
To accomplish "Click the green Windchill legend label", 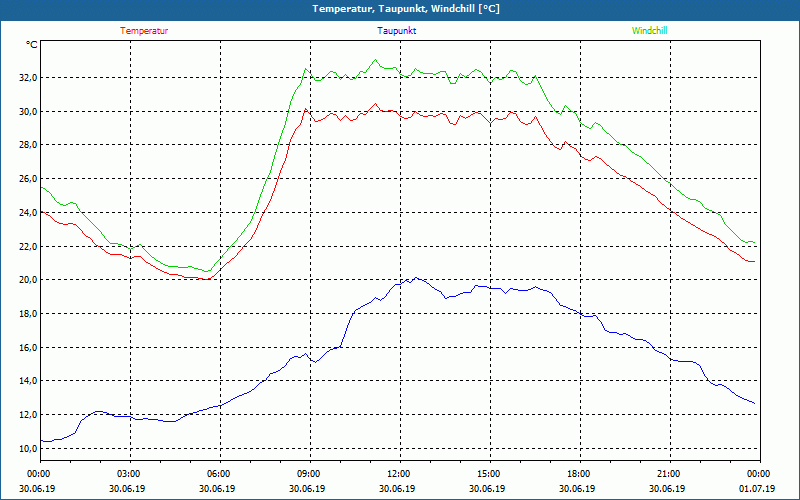I will 649,31.
